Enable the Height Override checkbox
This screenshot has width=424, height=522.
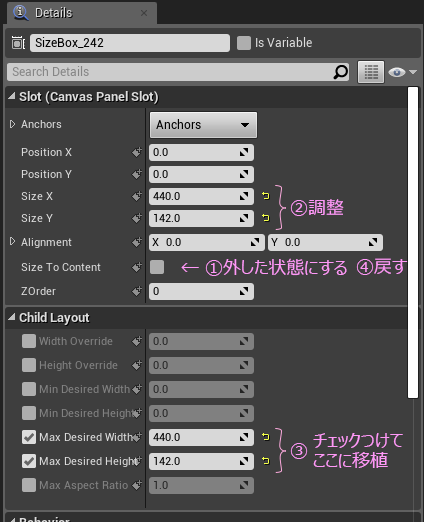click(29, 365)
